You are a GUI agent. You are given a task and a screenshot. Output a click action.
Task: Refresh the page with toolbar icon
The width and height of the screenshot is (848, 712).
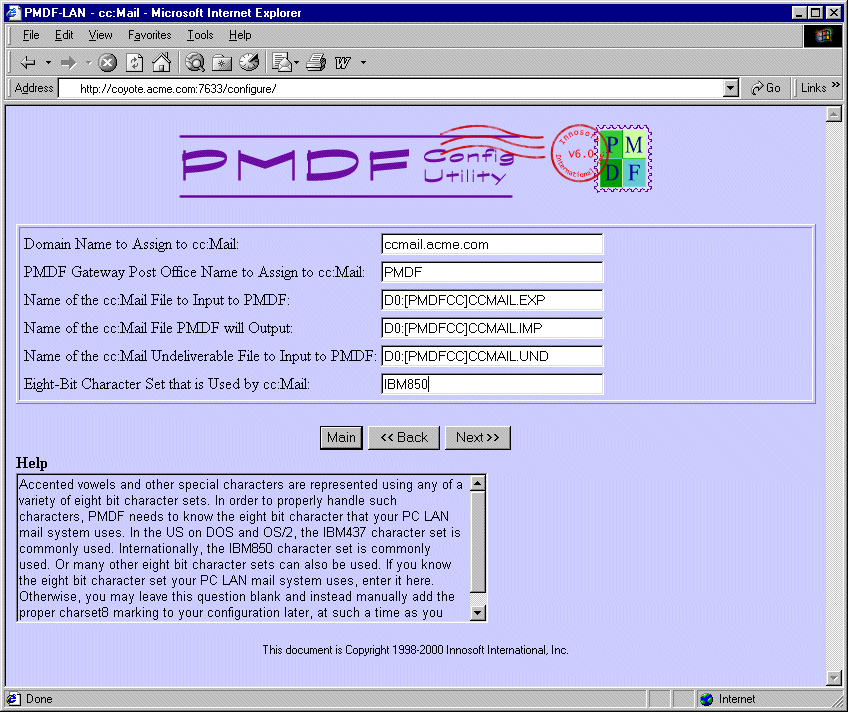tap(134, 62)
